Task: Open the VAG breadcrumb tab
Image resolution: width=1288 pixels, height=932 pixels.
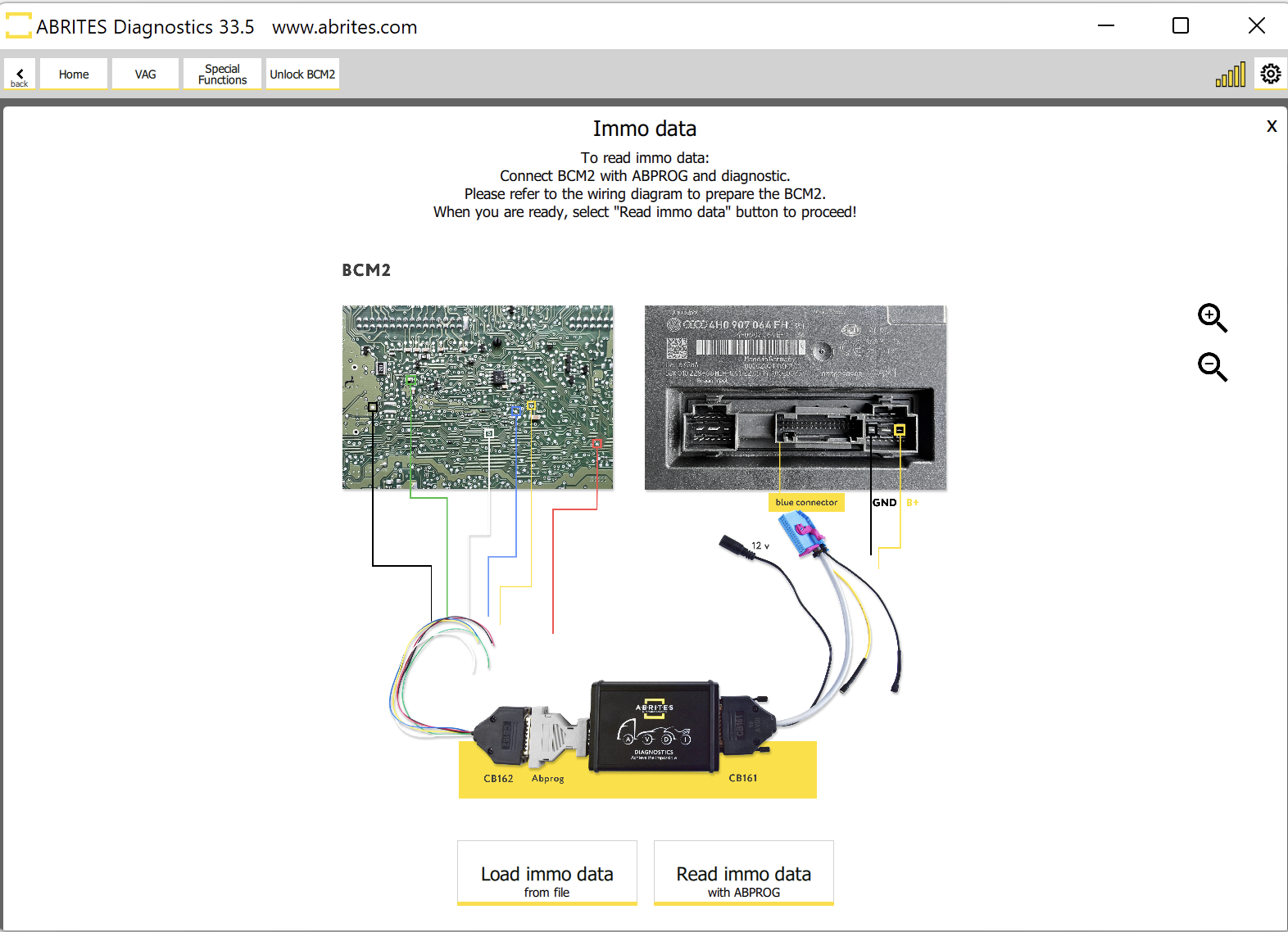Action: click(x=145, y=74)
